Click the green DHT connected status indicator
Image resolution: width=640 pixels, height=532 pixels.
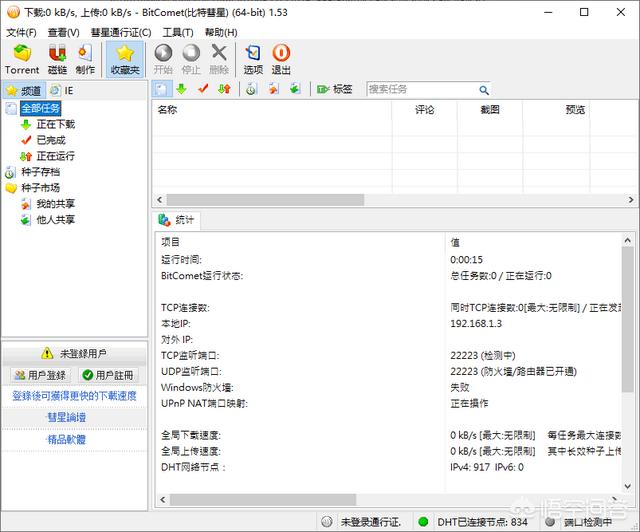pos(423,522)
